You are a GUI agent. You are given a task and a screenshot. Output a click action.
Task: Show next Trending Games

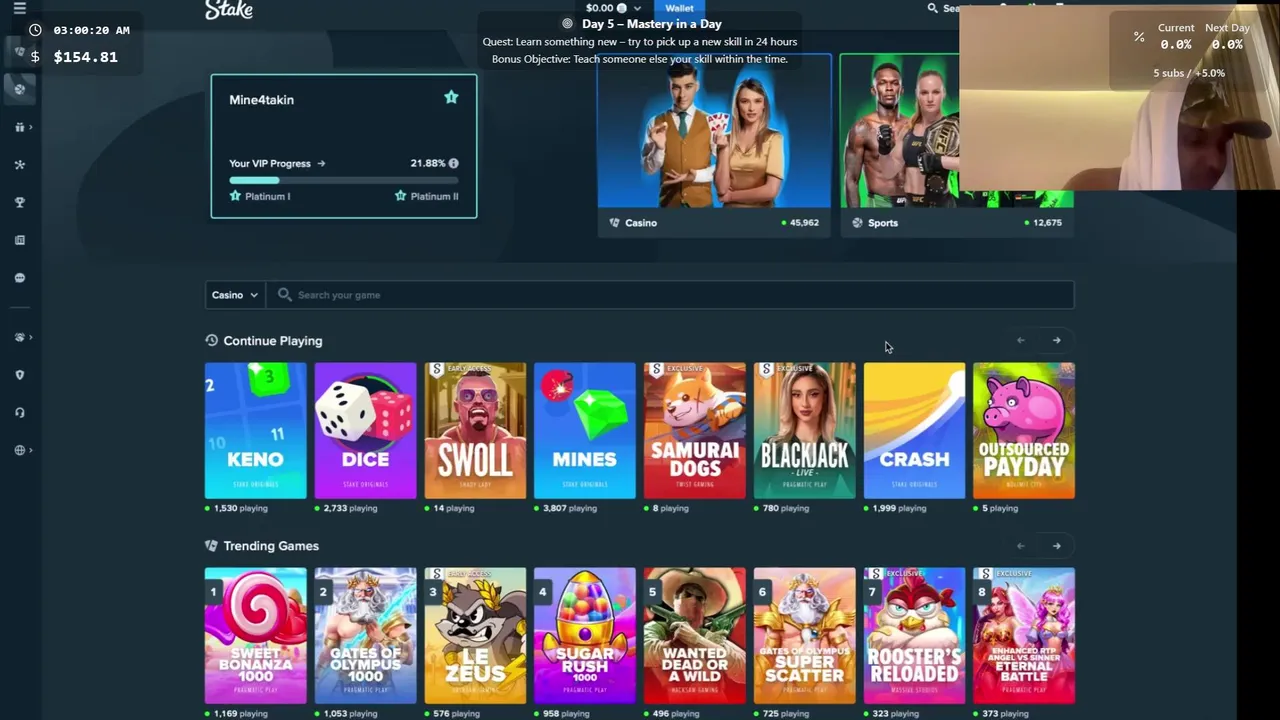1056,546
